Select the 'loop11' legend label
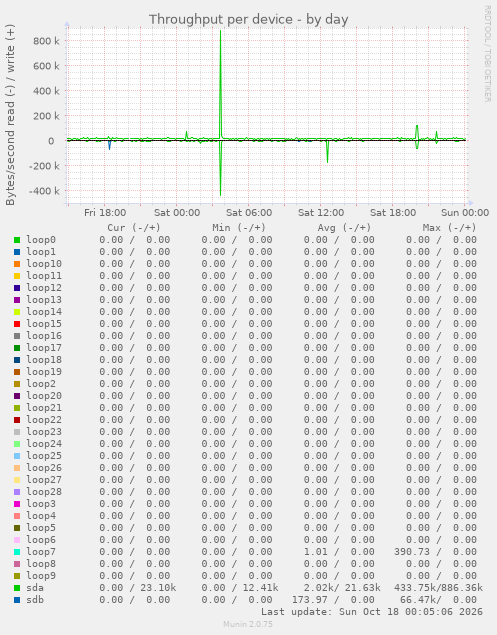Screen dimensions: 497x635 tap(44, 276)
